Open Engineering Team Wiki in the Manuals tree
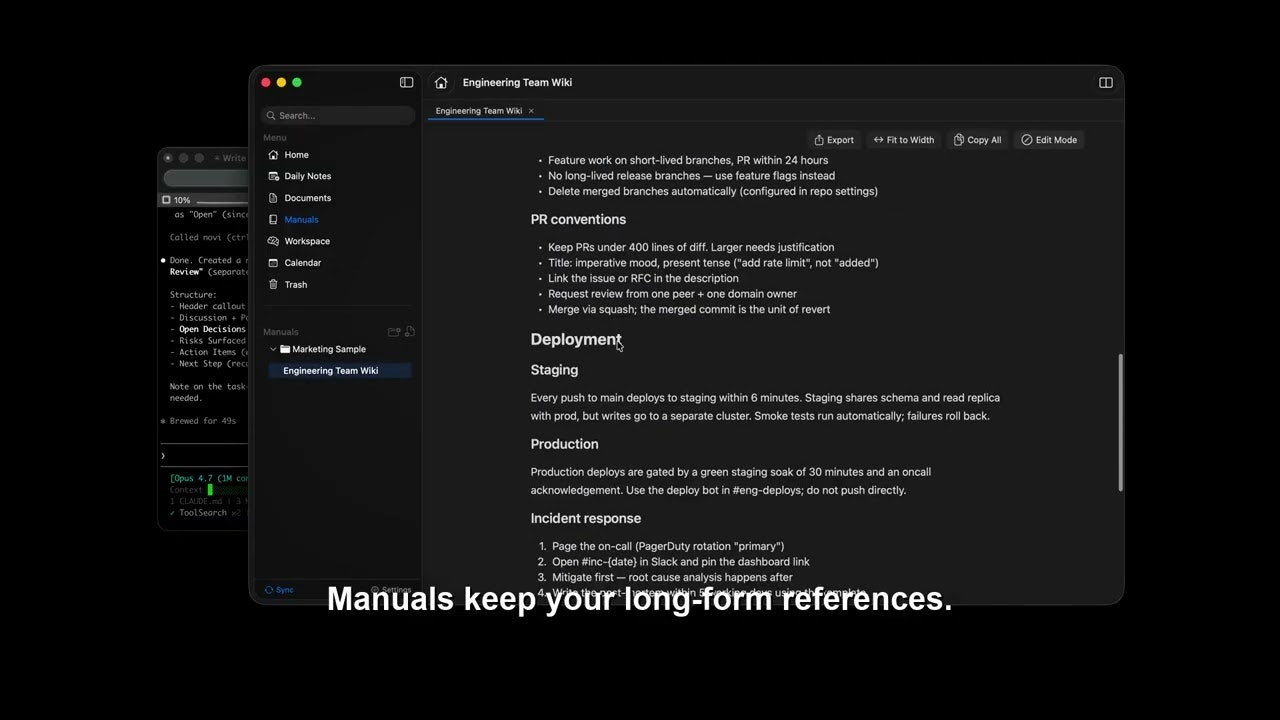The height and width of the screenshot is (720, 1280). tap(338, 371)
